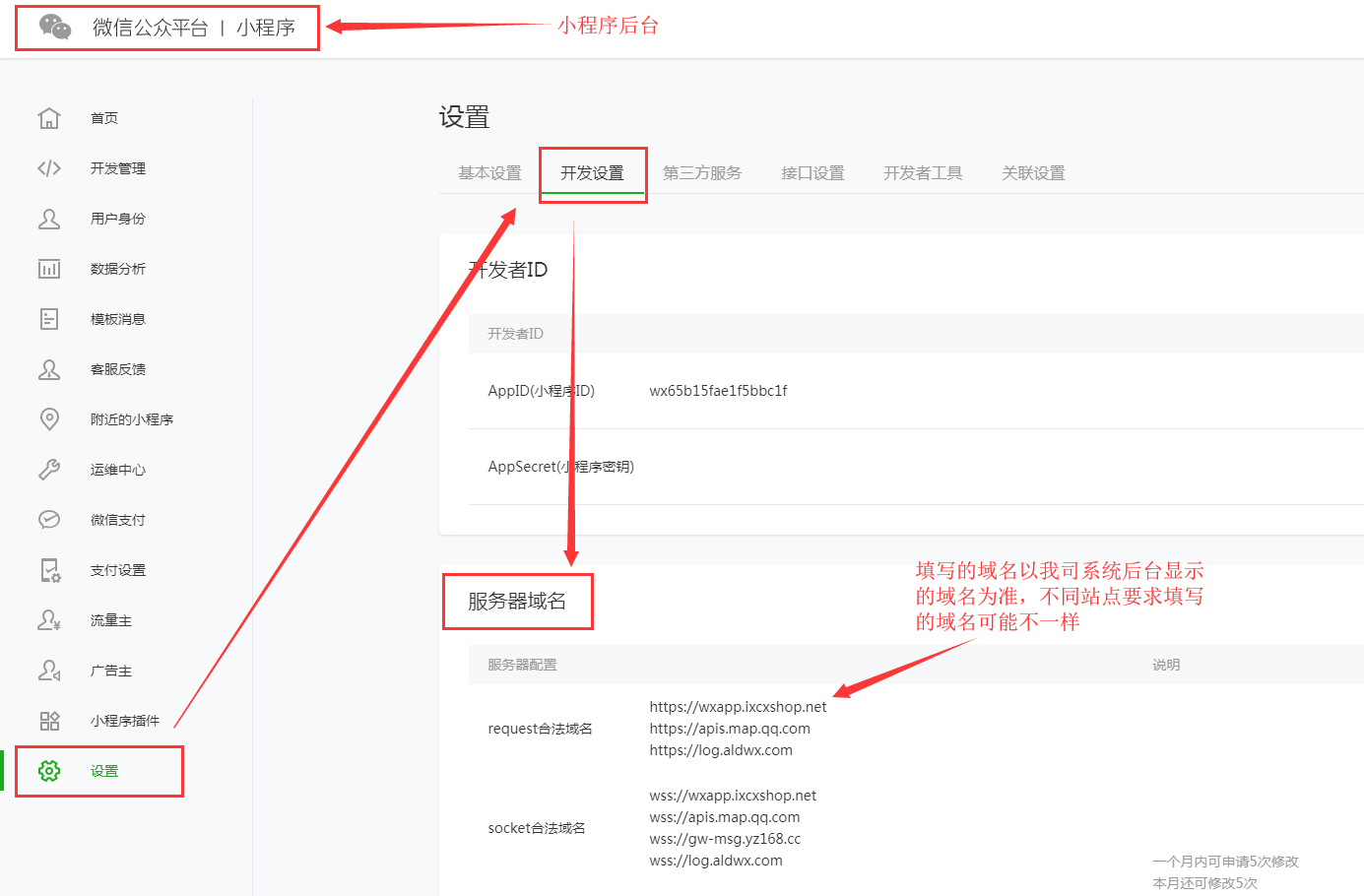Click the 说明 column header
Screen dimensions: 1364x896
[1166, 665]
